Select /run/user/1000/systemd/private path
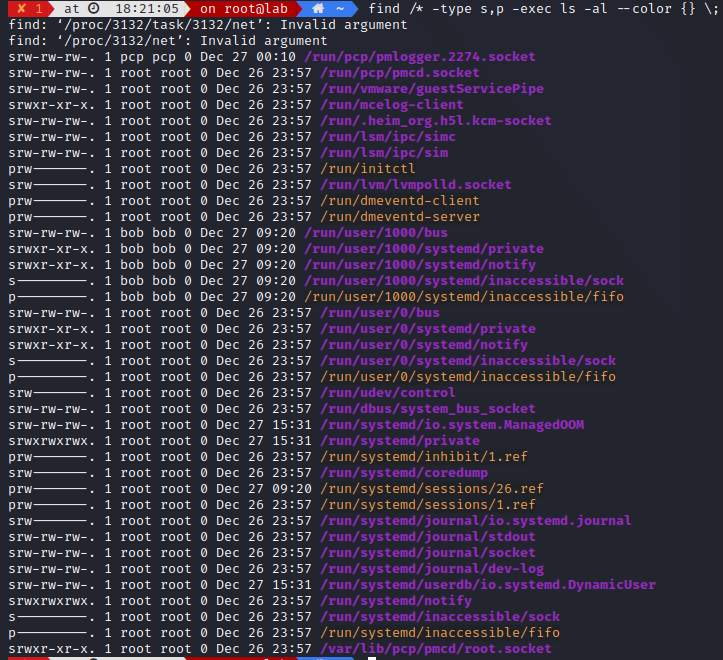Image resolution: width=723 pixels, height=660 pixels. point(424,249)
